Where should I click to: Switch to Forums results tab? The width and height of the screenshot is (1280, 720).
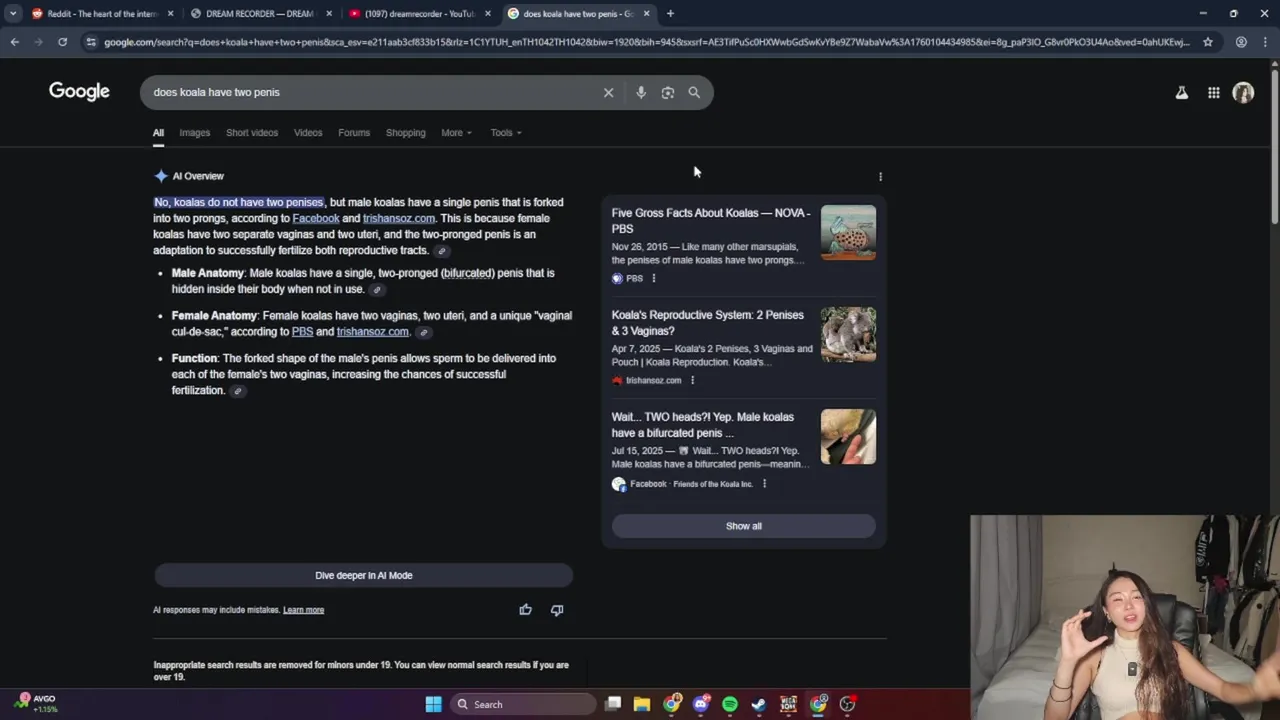coord(354,133)
